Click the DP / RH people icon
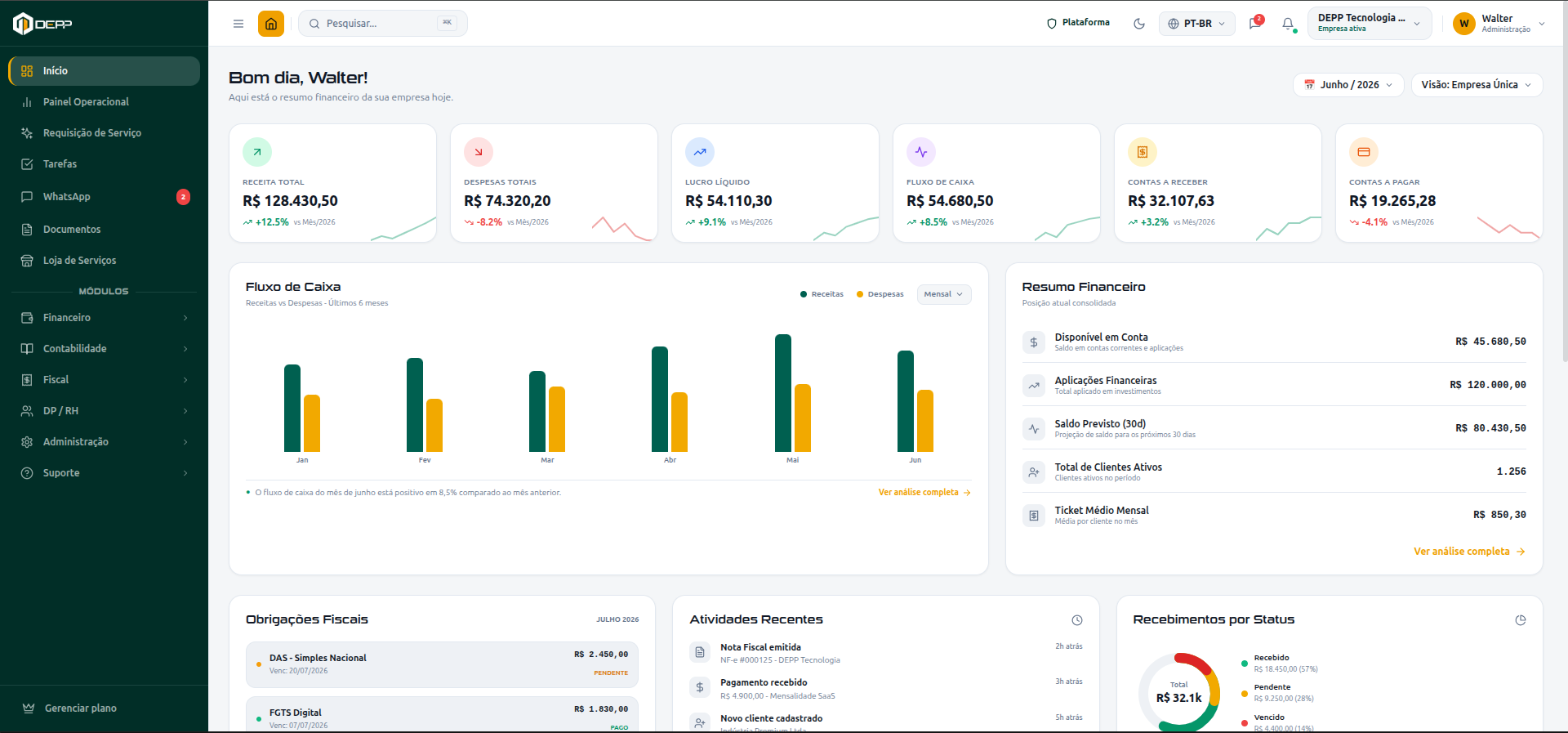Screen dimensions: 1568x733 [27, 411]
